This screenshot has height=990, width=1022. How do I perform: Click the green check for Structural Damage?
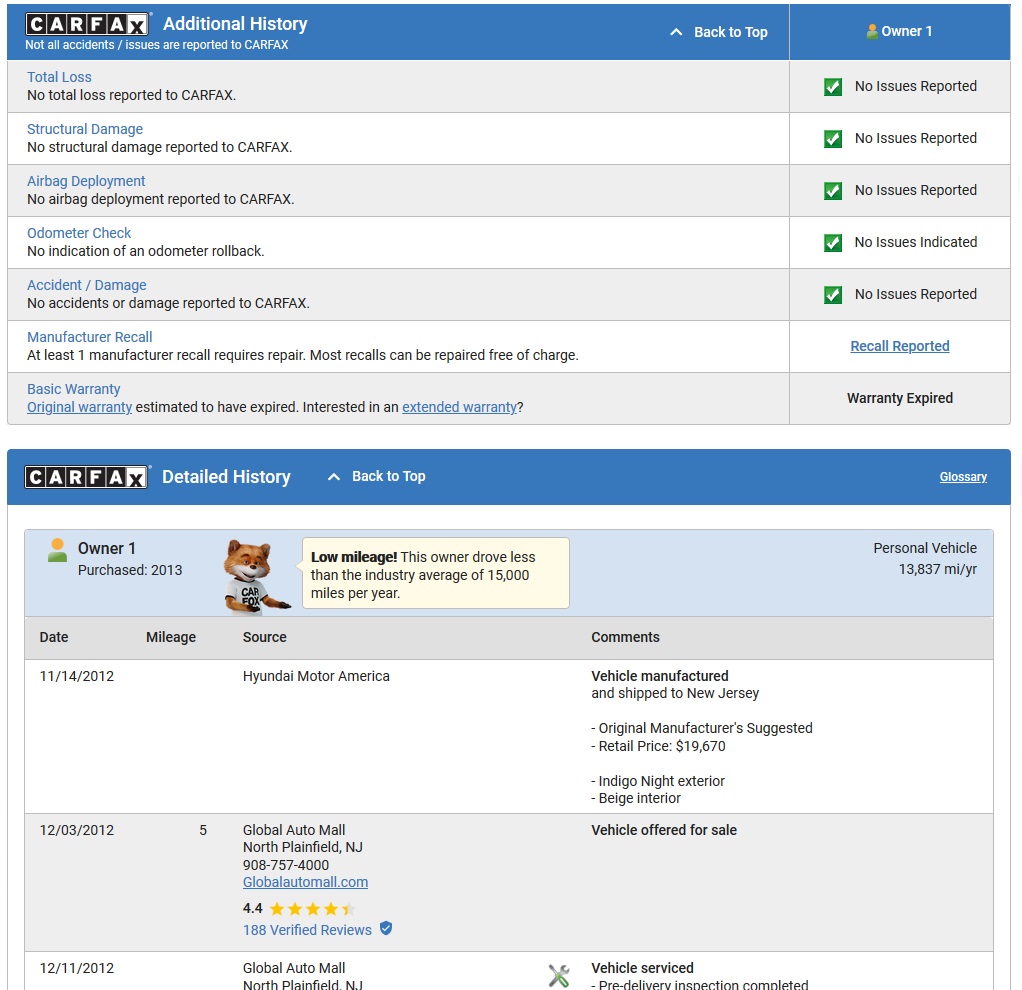click(833, 139)
